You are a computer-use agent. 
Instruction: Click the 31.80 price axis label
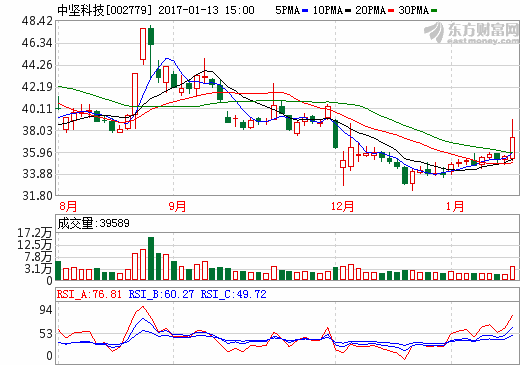point(37,196)
